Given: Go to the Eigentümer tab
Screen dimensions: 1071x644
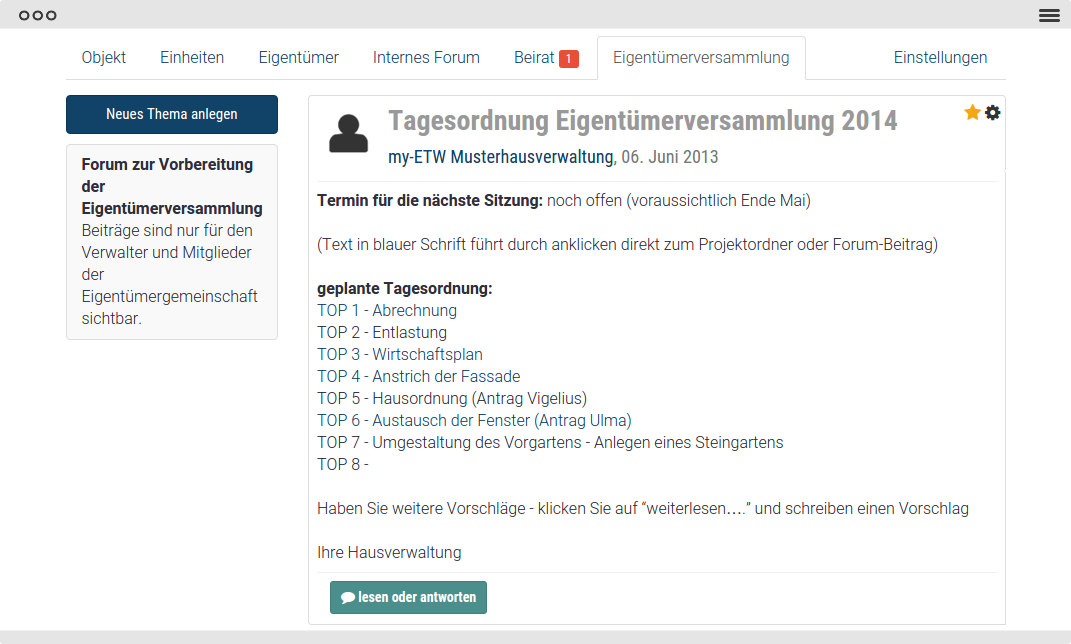Looking at the screenshot, I should tap(298, 58).
